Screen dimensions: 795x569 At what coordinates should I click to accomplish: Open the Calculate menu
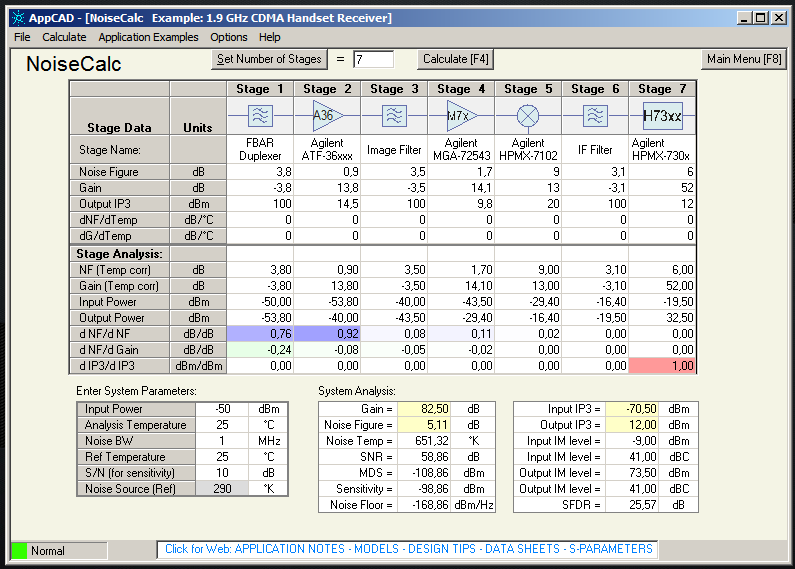[64, 37]
